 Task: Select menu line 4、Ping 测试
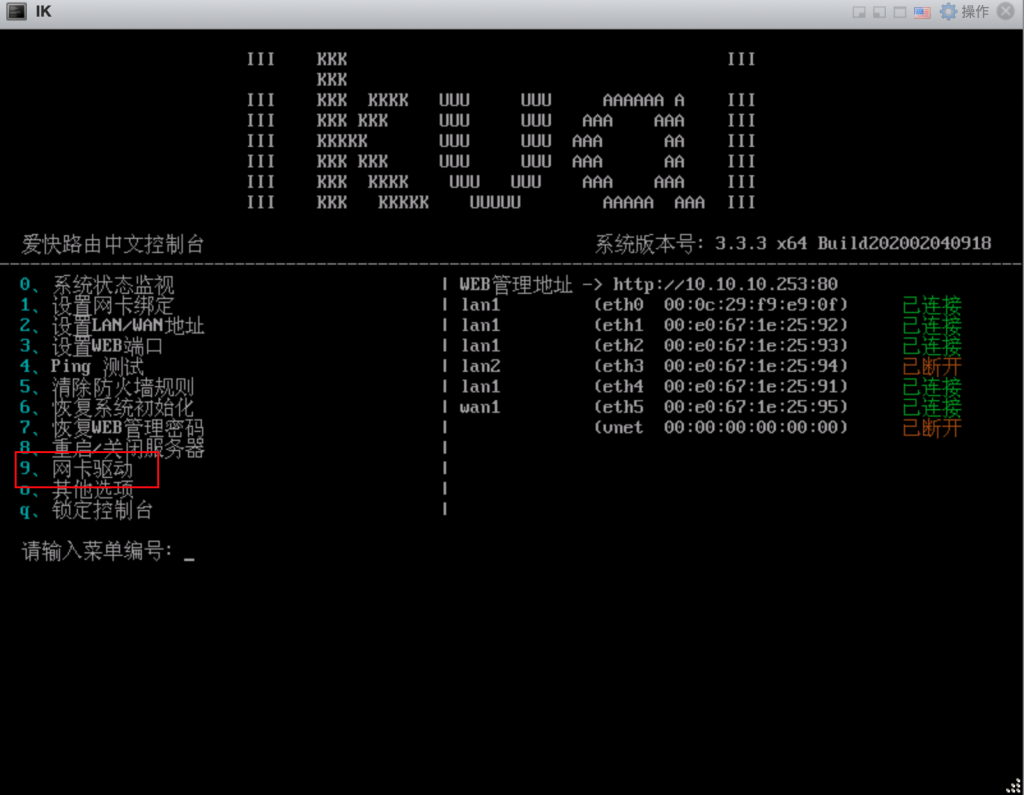click(82, 366)
